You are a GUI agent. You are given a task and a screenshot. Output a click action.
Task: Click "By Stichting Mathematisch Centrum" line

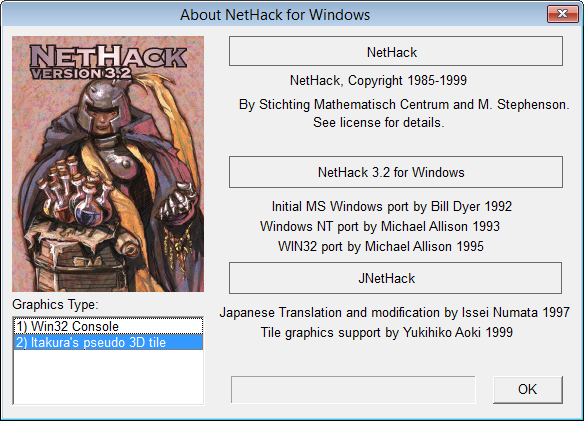point(404,105)
